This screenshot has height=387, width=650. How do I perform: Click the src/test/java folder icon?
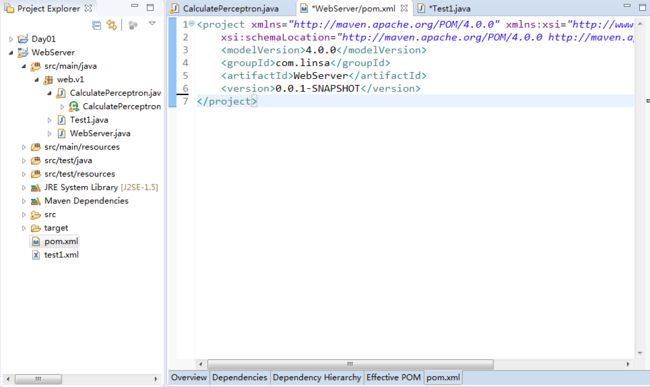click(x=36, y=160)
